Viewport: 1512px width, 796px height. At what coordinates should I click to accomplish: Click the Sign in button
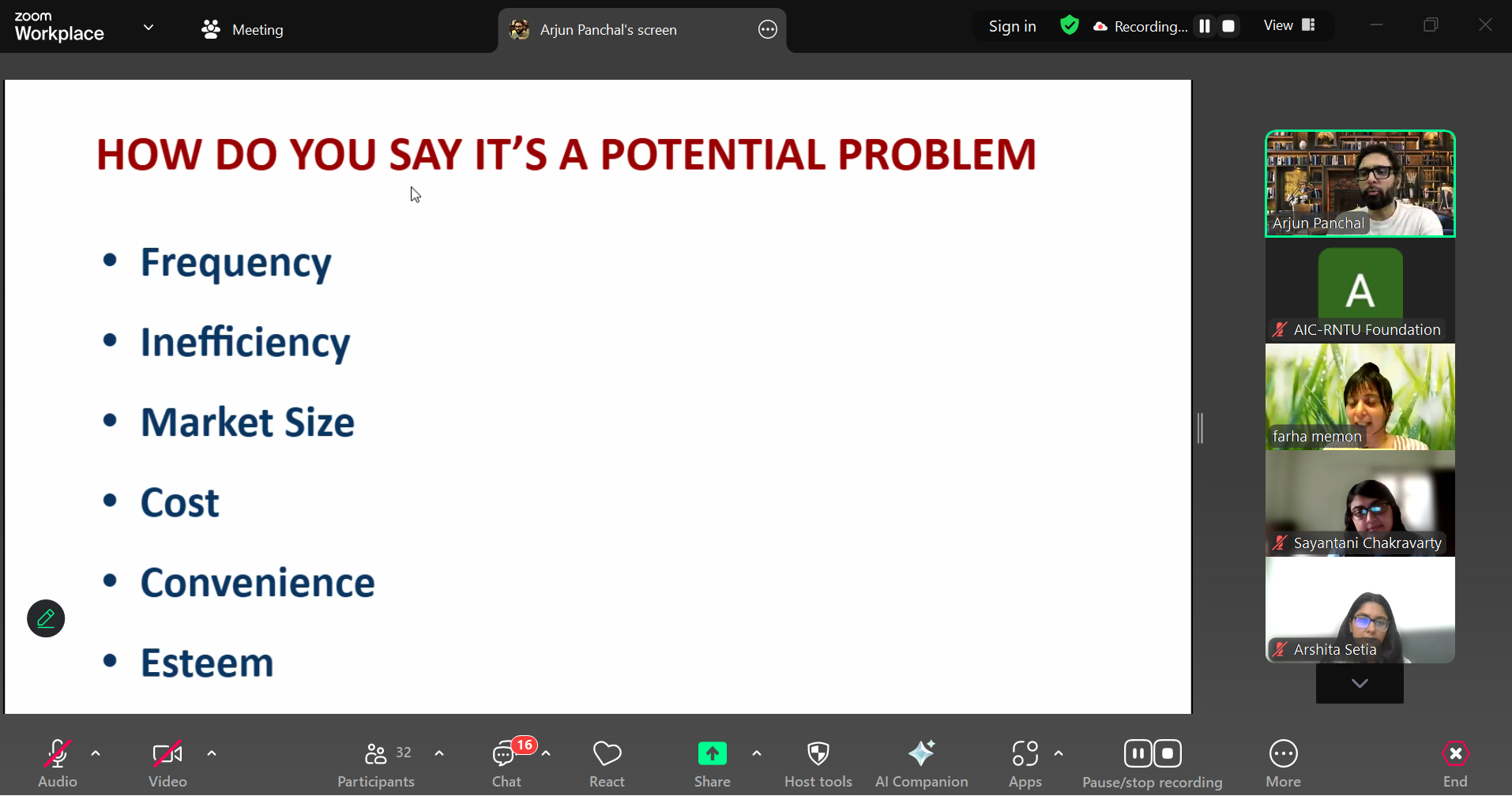[x=1012, y=27]
